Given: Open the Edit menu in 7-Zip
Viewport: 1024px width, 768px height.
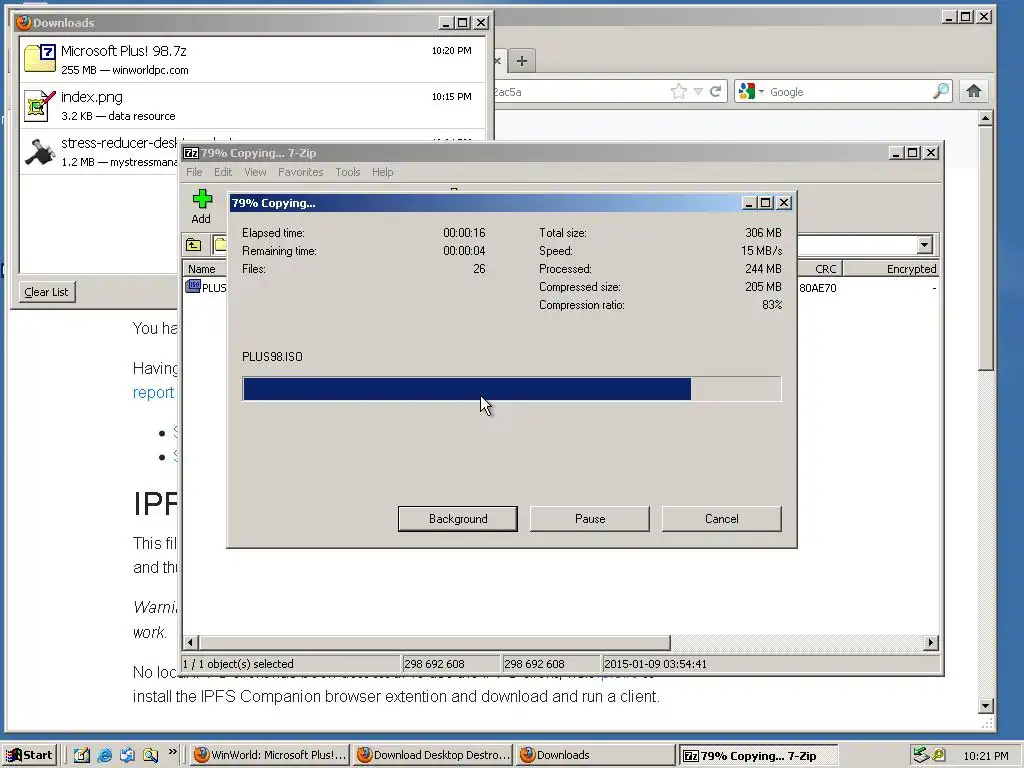Looking at the screenshot, I should 223,172.
